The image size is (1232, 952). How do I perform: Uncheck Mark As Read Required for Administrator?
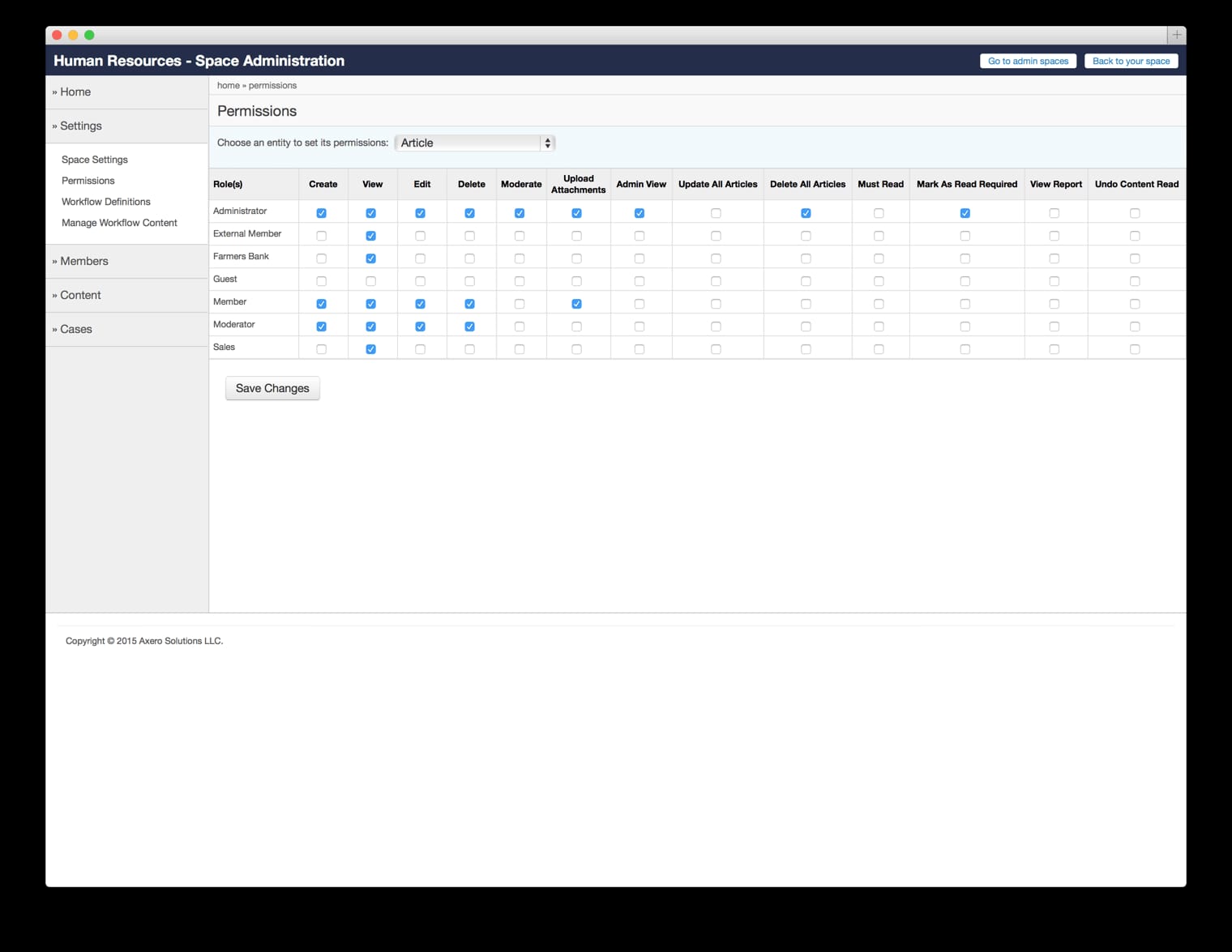click(x=965, y=212)
